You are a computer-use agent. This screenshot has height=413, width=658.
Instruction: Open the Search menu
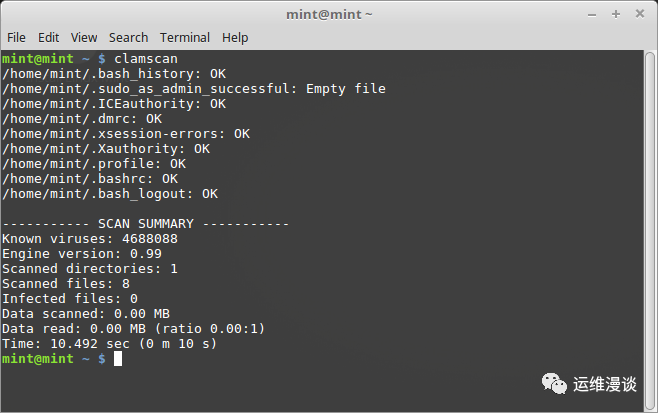[128, 38]
